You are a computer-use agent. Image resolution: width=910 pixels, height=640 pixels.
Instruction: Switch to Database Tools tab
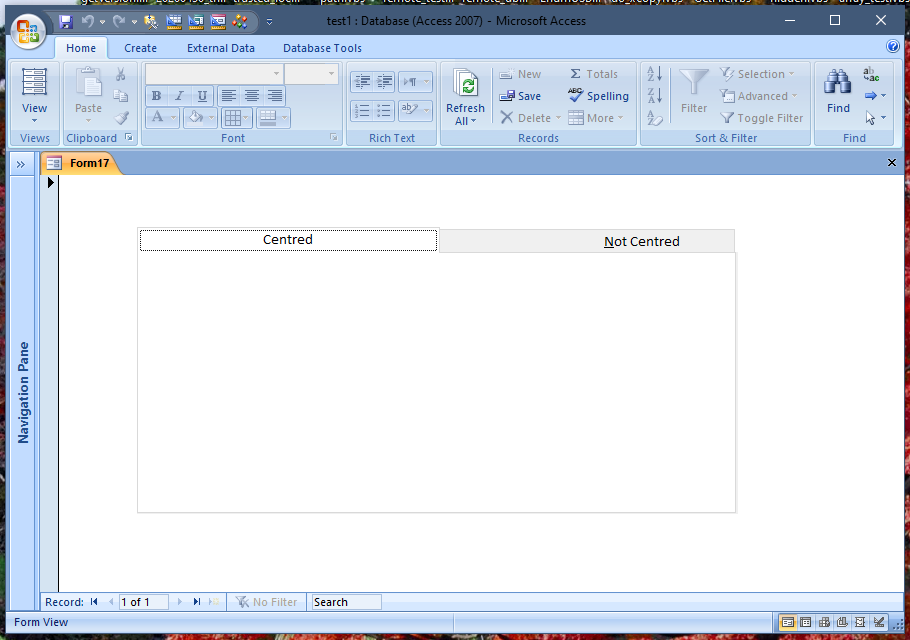pyautogui.click(x=322, y=48)
